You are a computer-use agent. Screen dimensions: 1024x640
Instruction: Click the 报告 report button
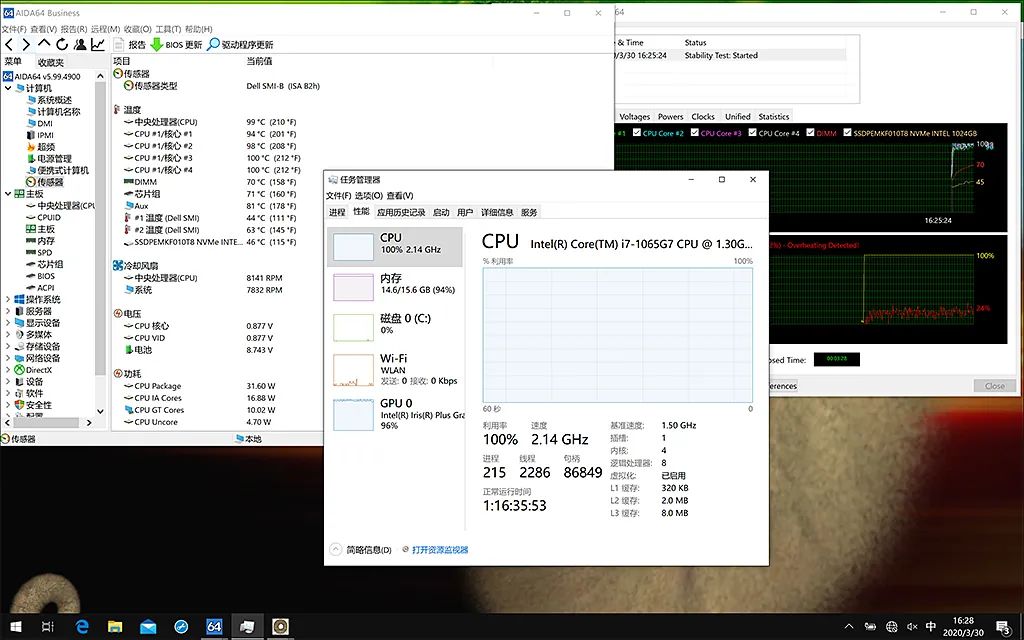point(130,44)
